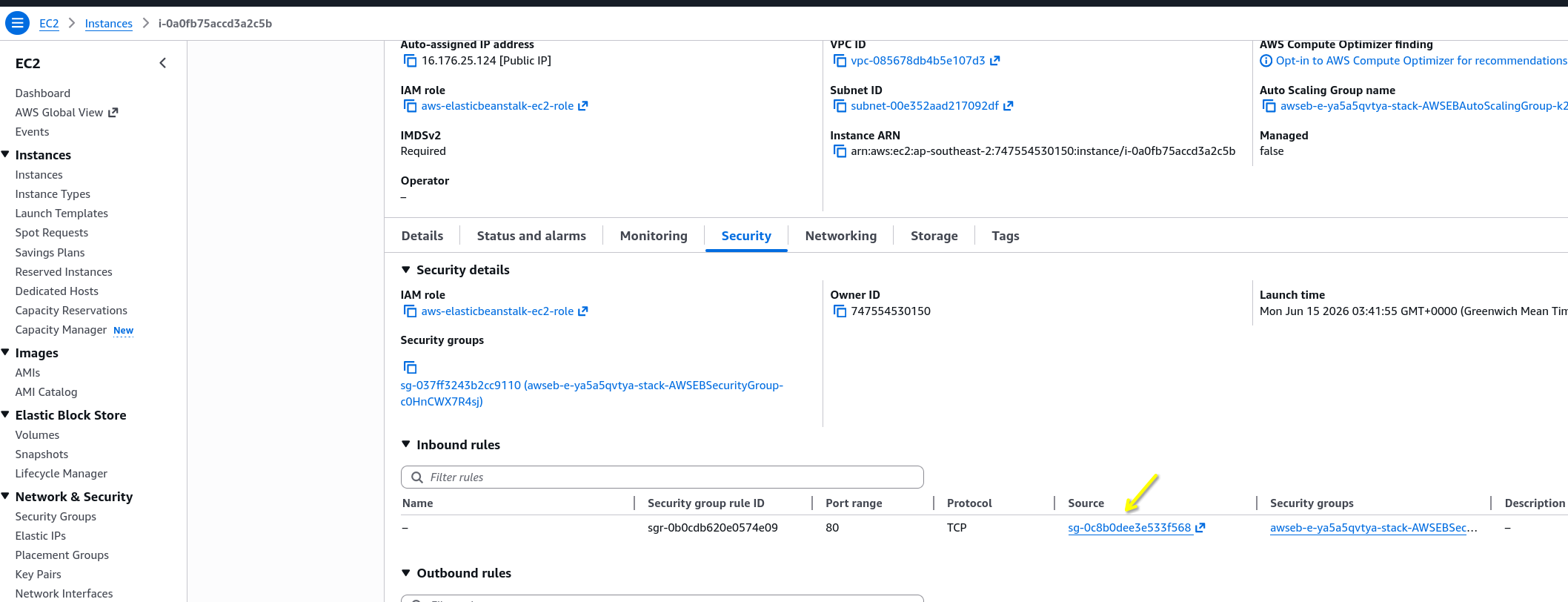Screen dimensions: 1568x602
Task: Switch to the Monitoring tab
Action: point(654,236)
